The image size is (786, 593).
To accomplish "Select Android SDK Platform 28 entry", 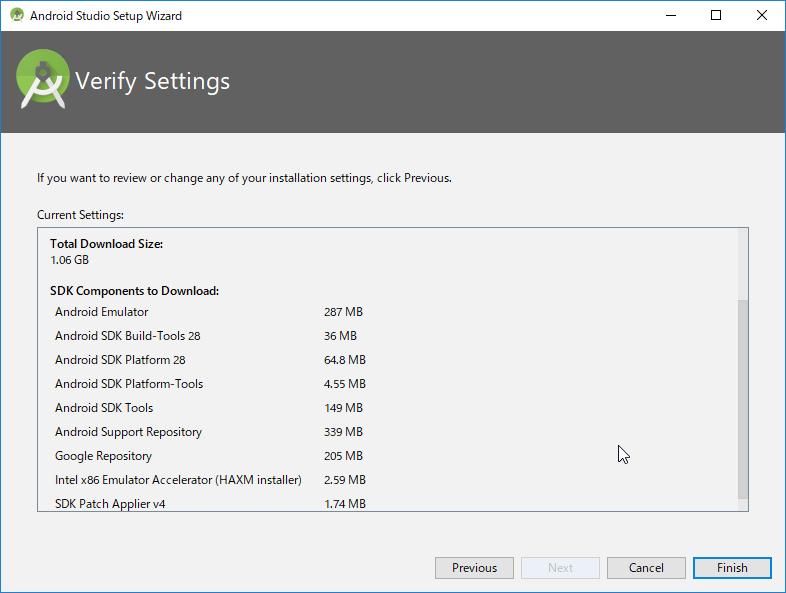I will [120, 360].
